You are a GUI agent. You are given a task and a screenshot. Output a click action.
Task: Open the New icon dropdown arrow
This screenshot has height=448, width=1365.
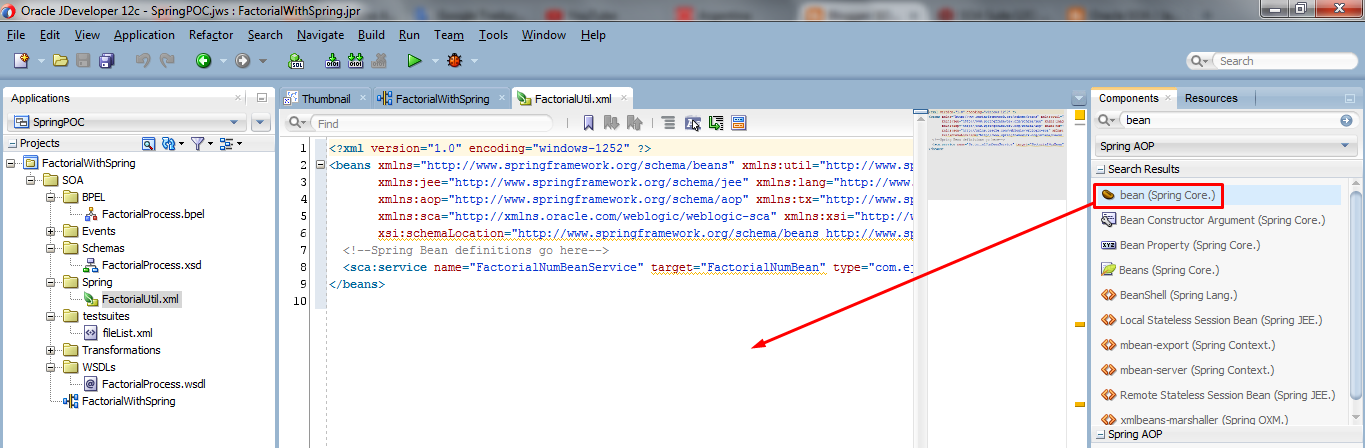click(42, 61)
